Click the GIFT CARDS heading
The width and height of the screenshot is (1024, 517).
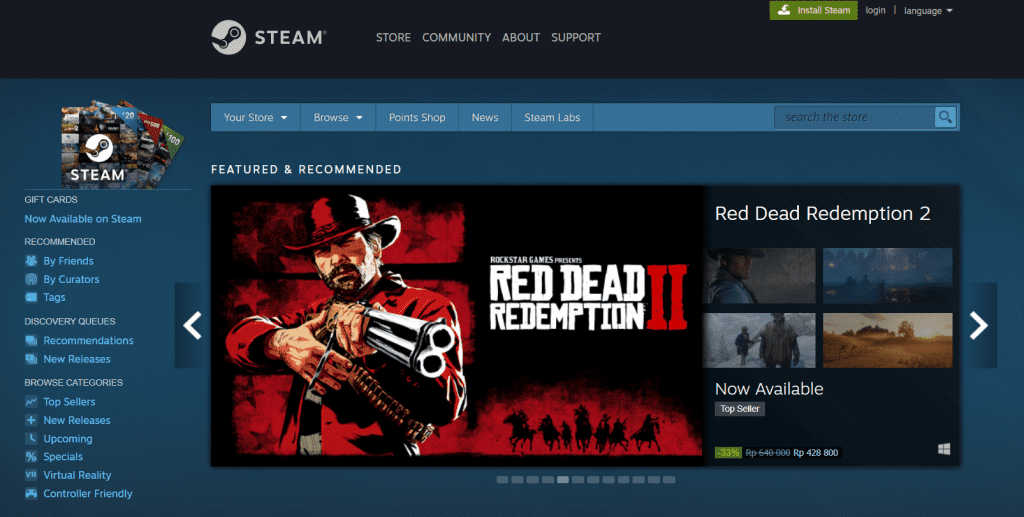(51, 200)
